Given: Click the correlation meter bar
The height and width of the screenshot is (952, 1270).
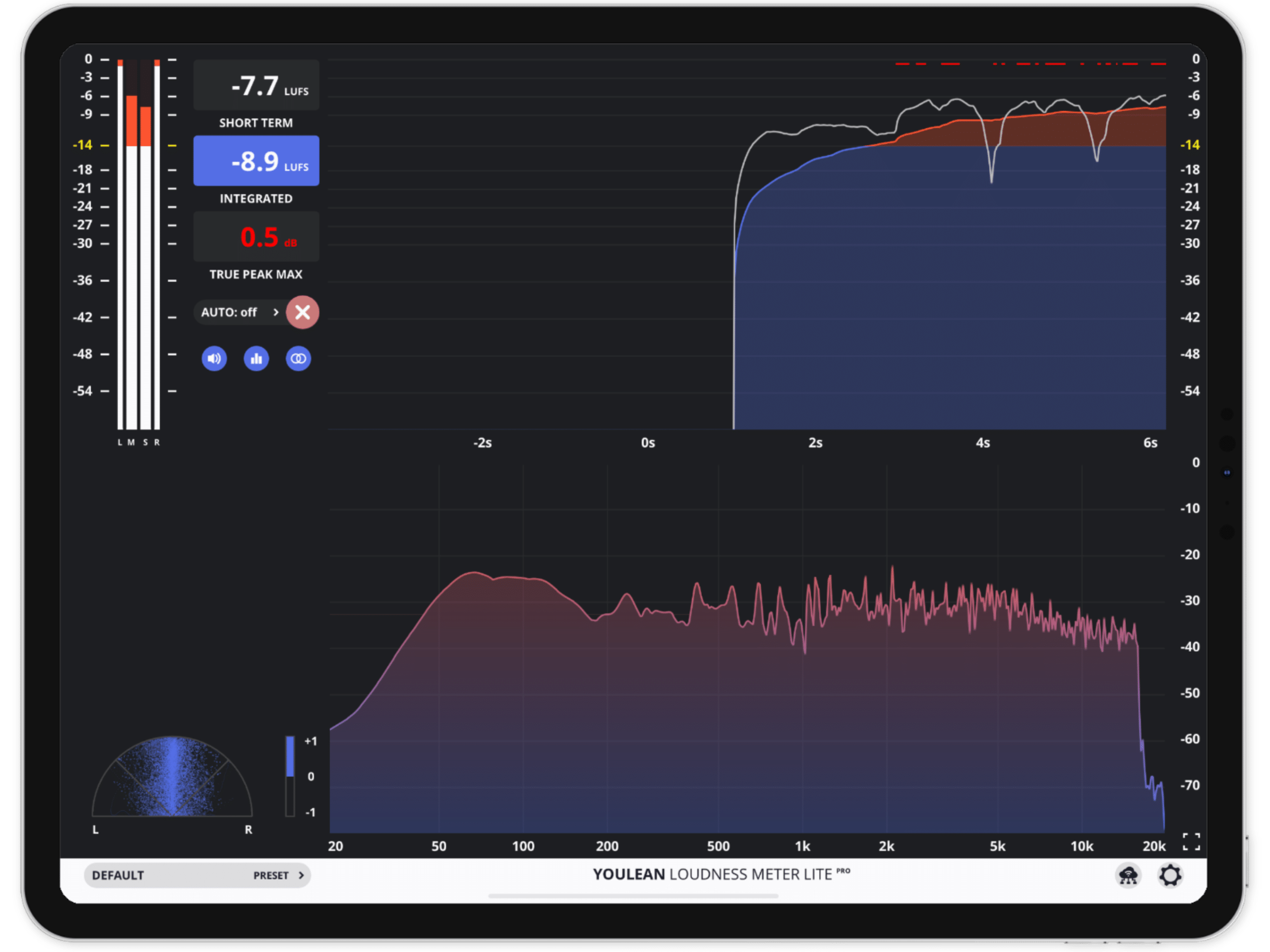Looking at the screenshot, I should coord(290,776).
